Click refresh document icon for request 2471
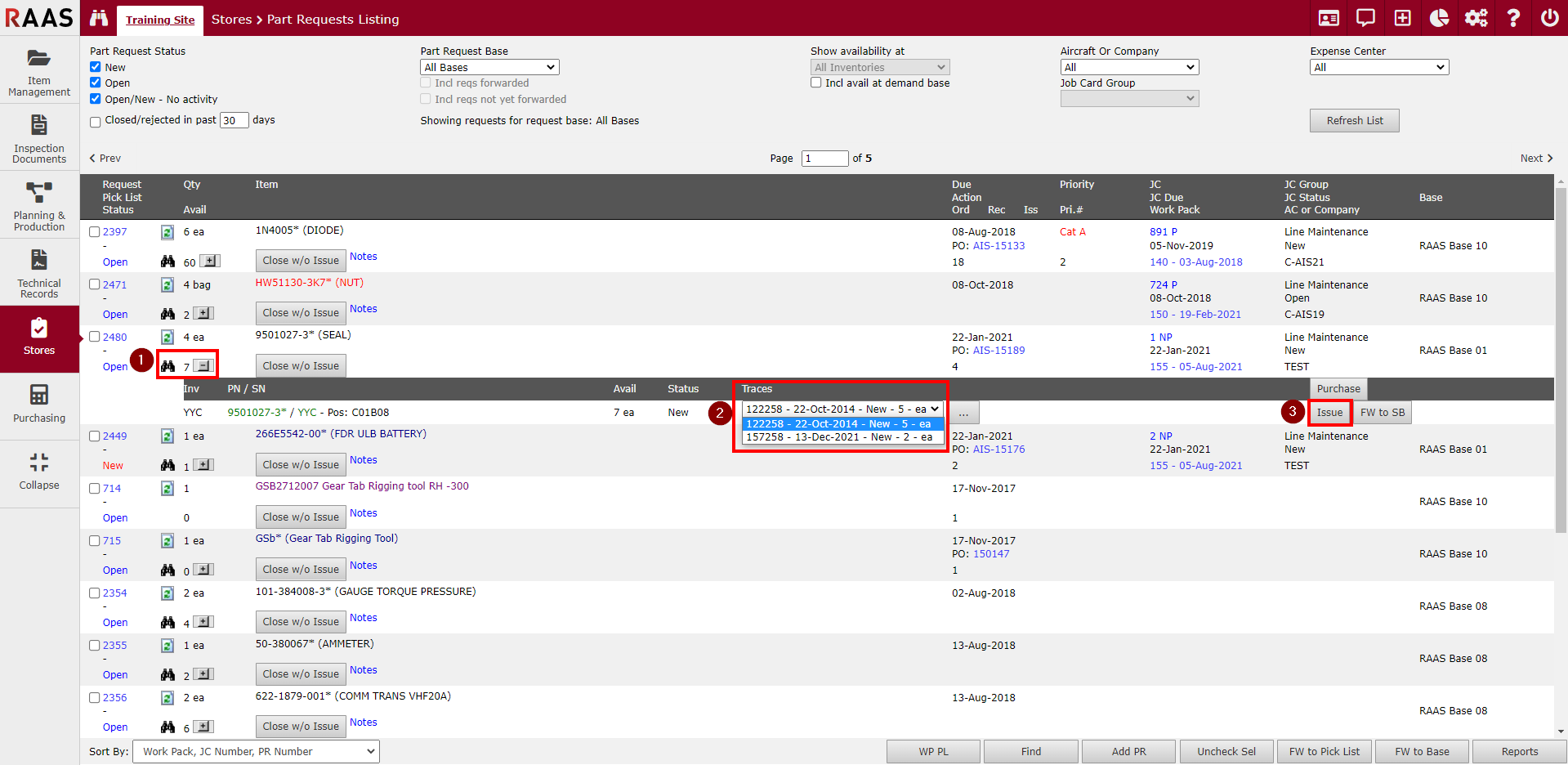 (x=168, y=285)
